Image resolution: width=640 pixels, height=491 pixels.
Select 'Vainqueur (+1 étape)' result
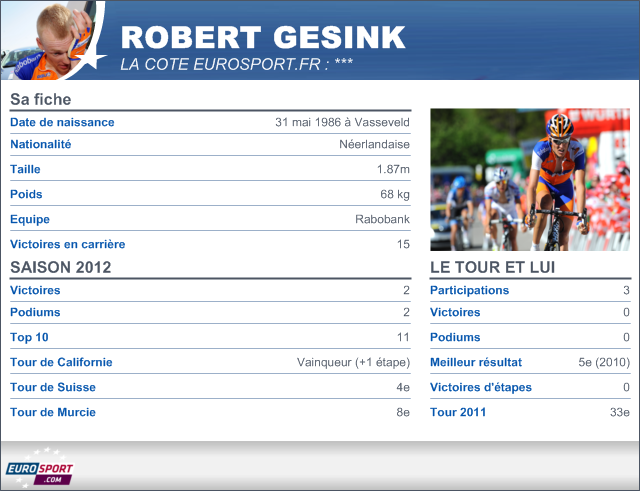(353, 362)
